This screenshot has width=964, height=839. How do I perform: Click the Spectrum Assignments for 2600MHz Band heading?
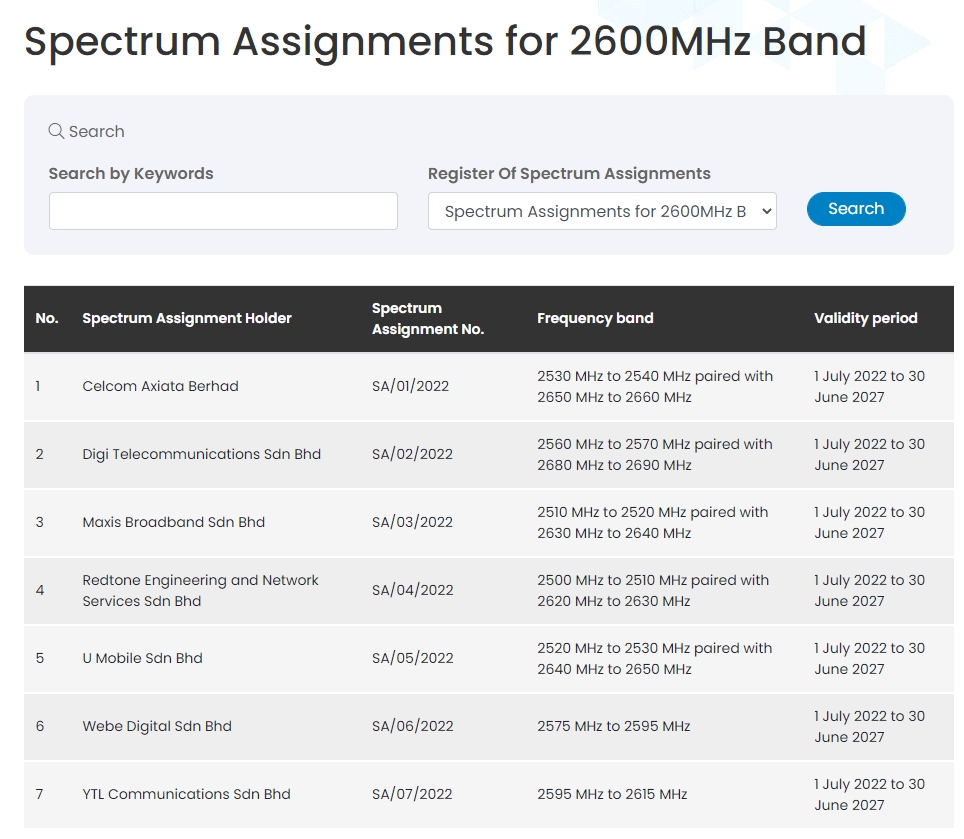click(445, 42)
